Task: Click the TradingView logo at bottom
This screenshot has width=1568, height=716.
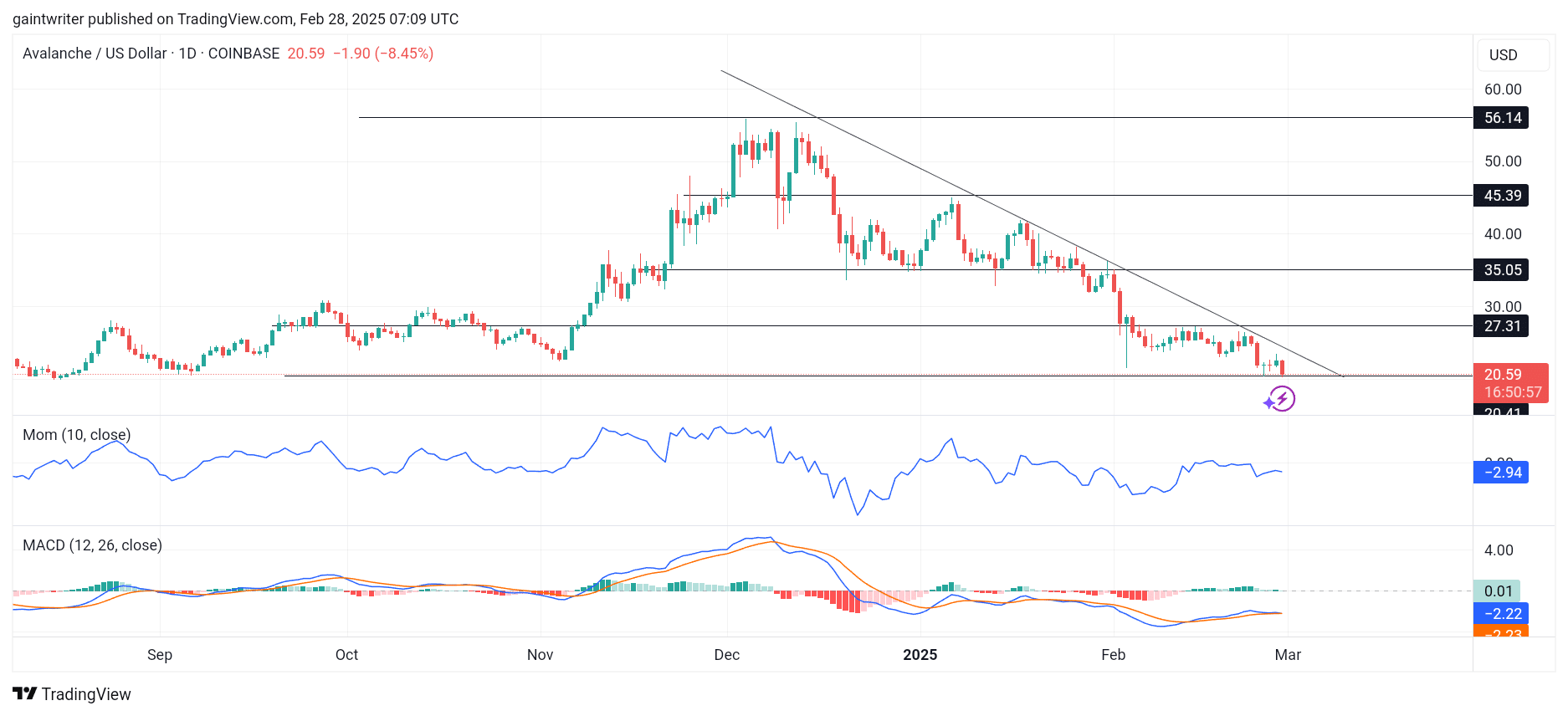Action: 72,694
